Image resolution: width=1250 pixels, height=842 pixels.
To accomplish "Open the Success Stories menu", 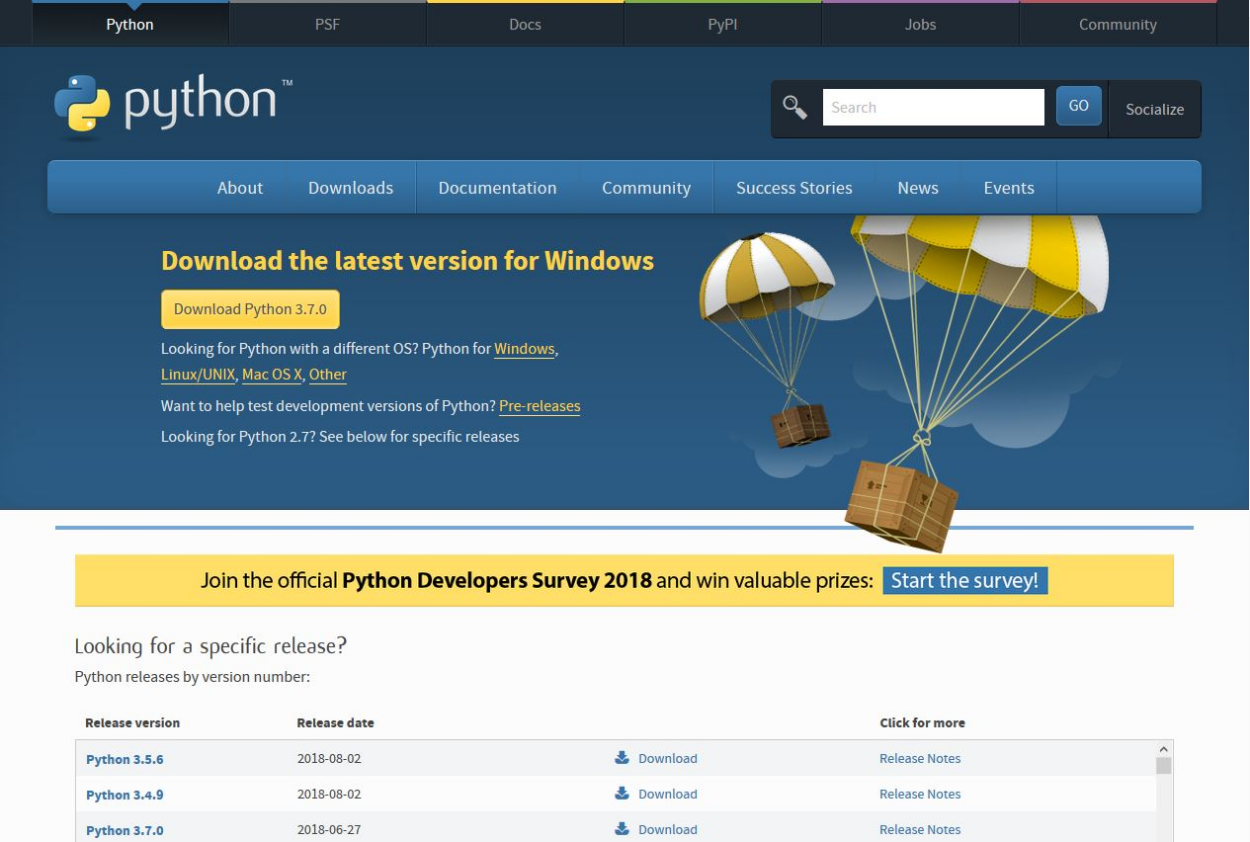I will [x=794, y=188].
